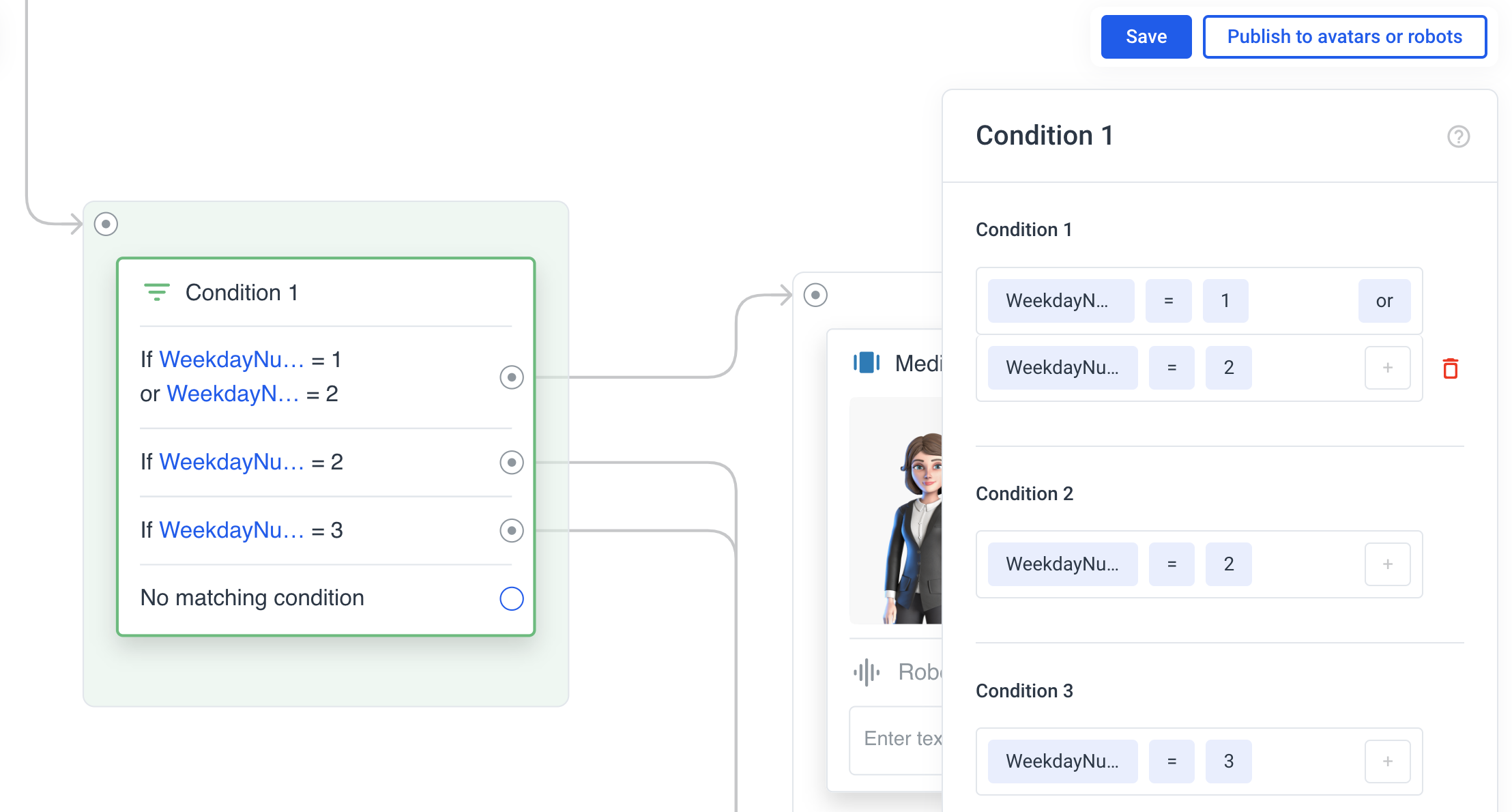Click the Condition 3 section label
This screenshot has height=812, width=1512.
pos(1024,691)
